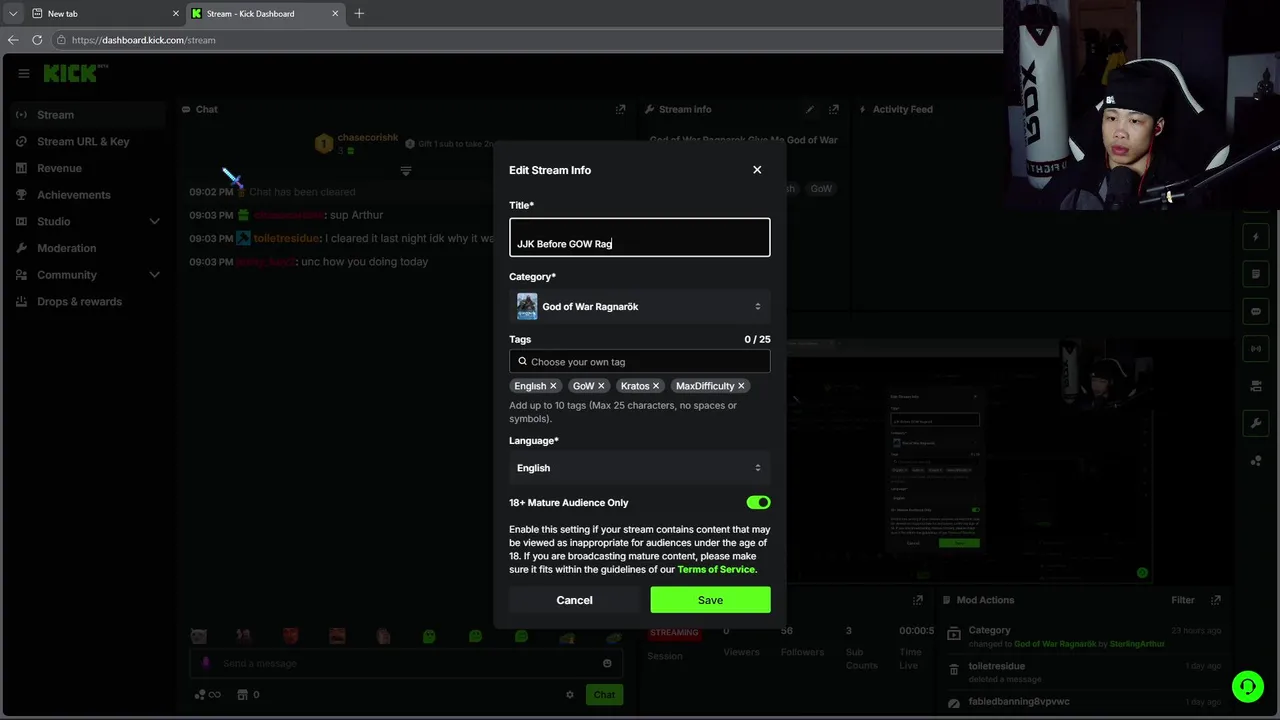Pop out the Session stats panel
Viewport: 1280px width, 720px height.
918,600
